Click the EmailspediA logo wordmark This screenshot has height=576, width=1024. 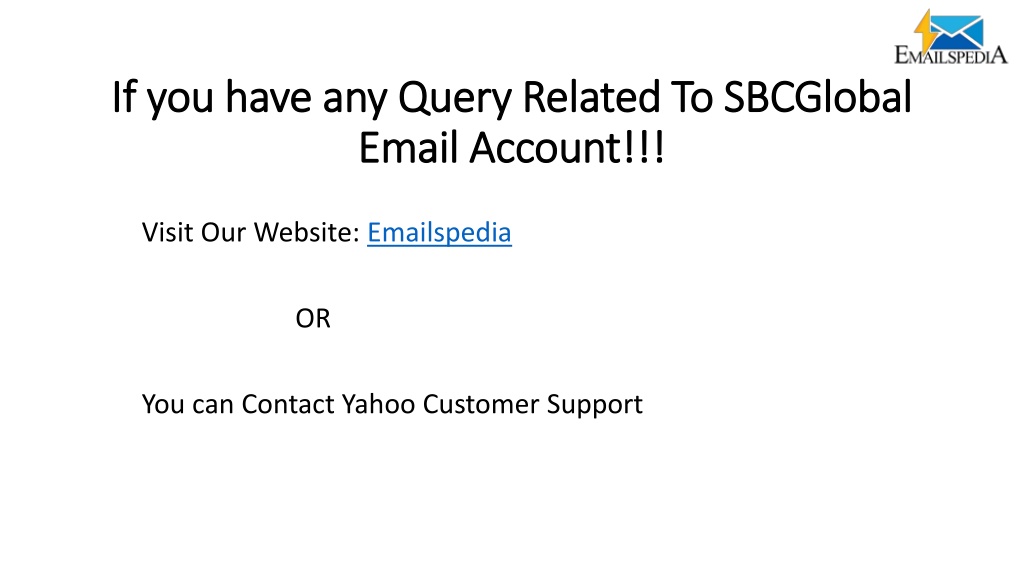tap(951, 55)
